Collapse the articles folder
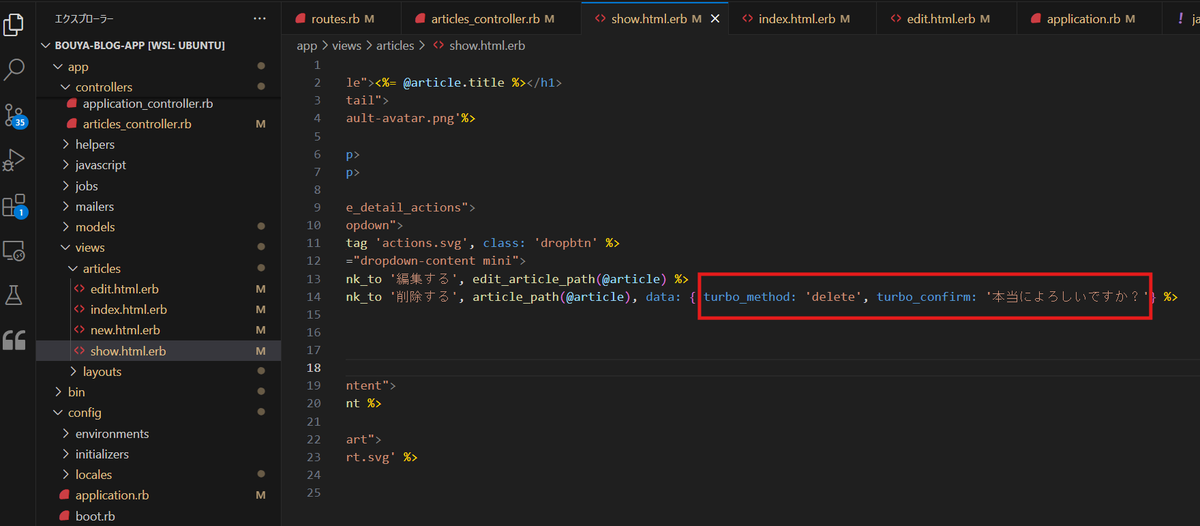Screen dimensions: 1200x526 73,269
